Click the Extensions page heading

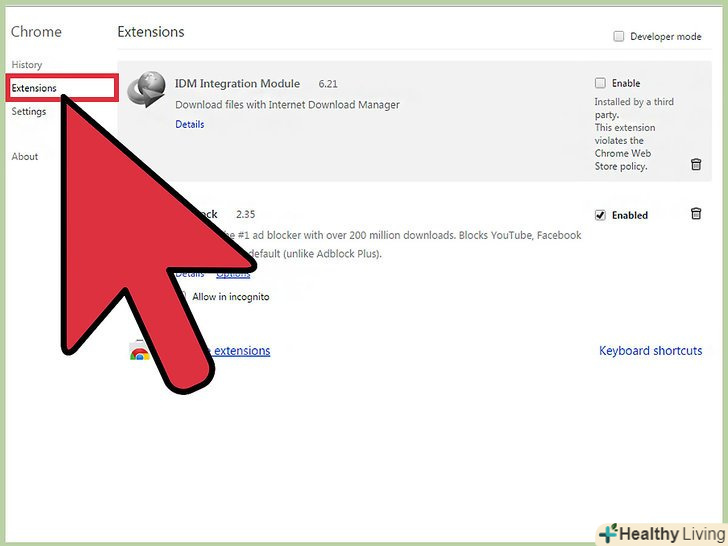click(x=151, y=32)
